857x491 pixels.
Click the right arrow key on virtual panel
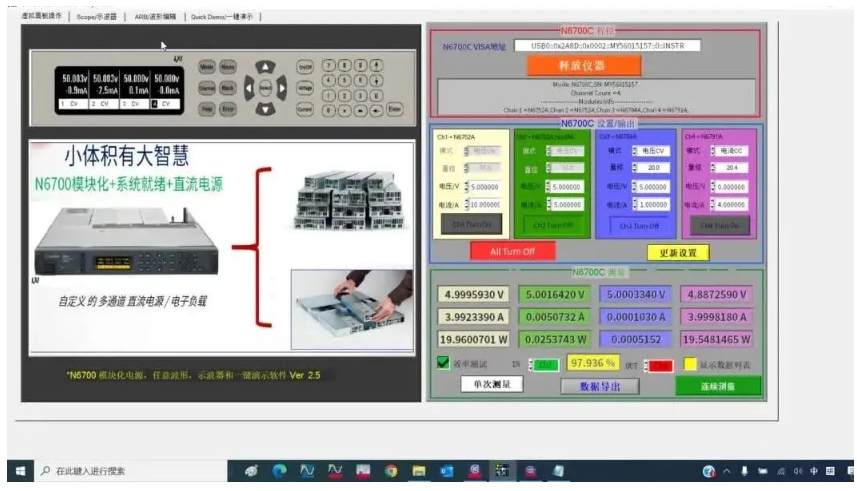tap(282, 88)
